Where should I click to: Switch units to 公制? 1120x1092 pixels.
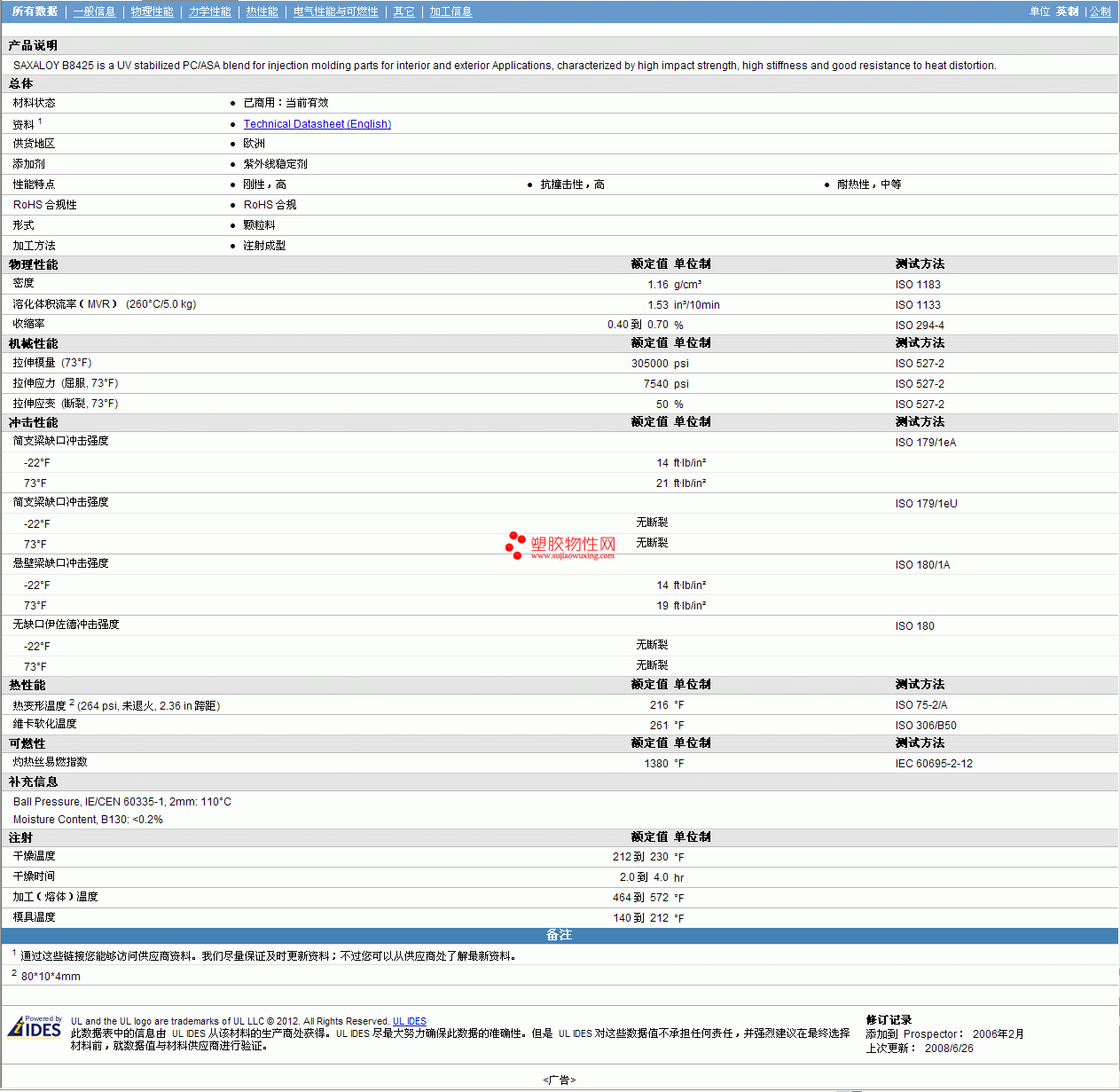point(1100,12)
